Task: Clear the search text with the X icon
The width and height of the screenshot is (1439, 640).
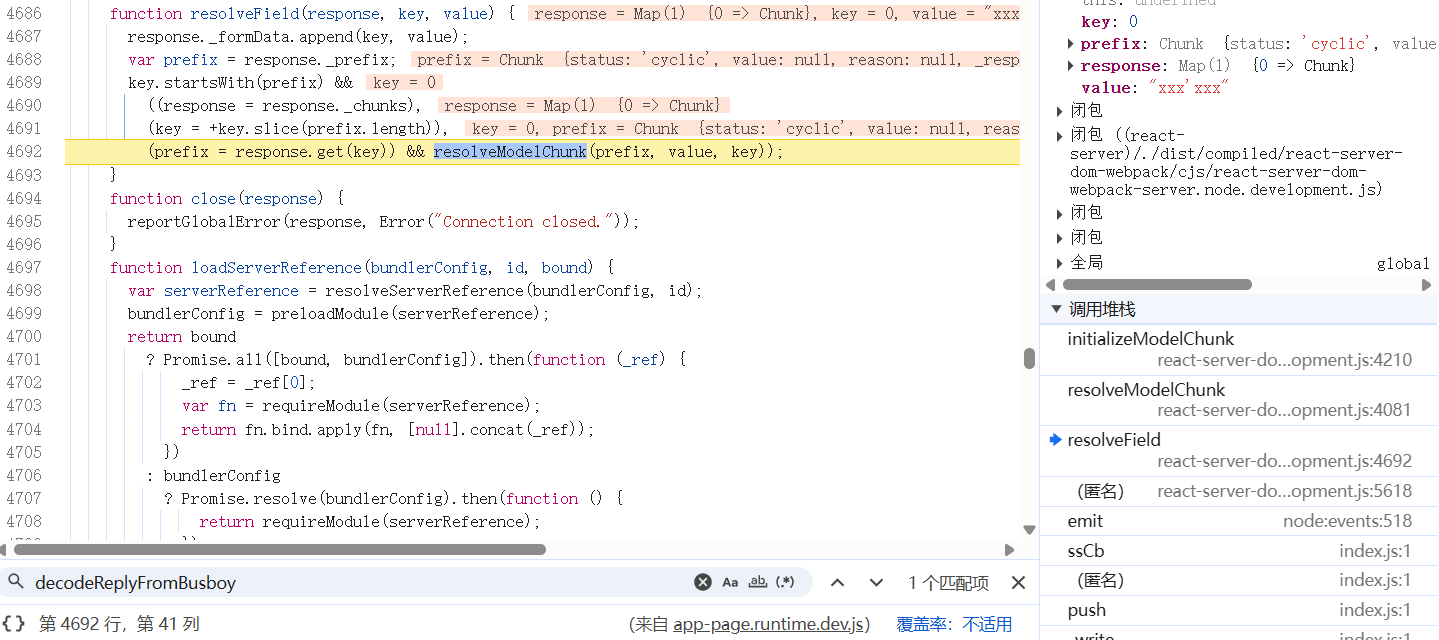Action: tap(703, 582)
